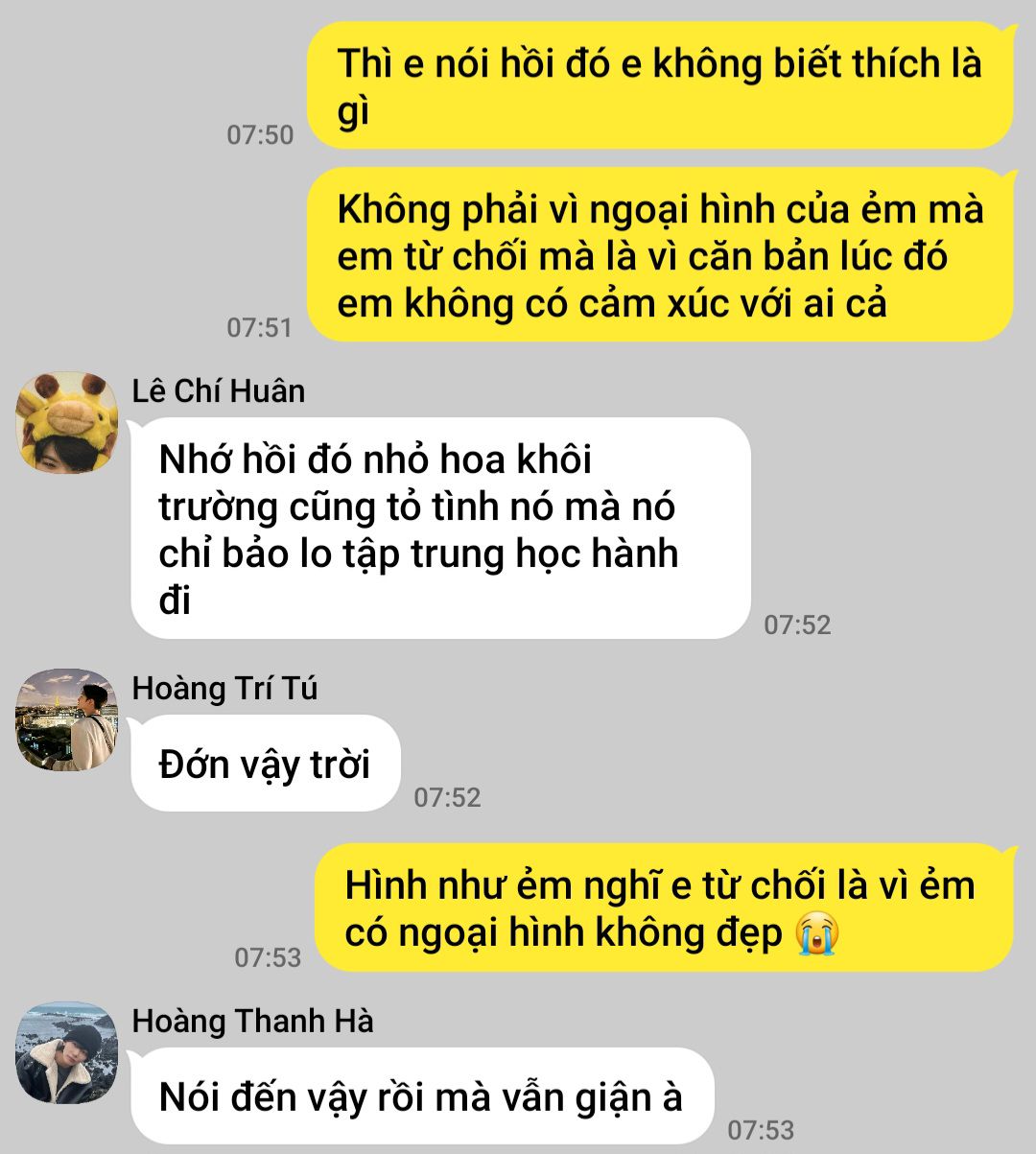Tap the sender name Hoàng Thanh Hà
1036x1154 pixels.
[252, 1021]
